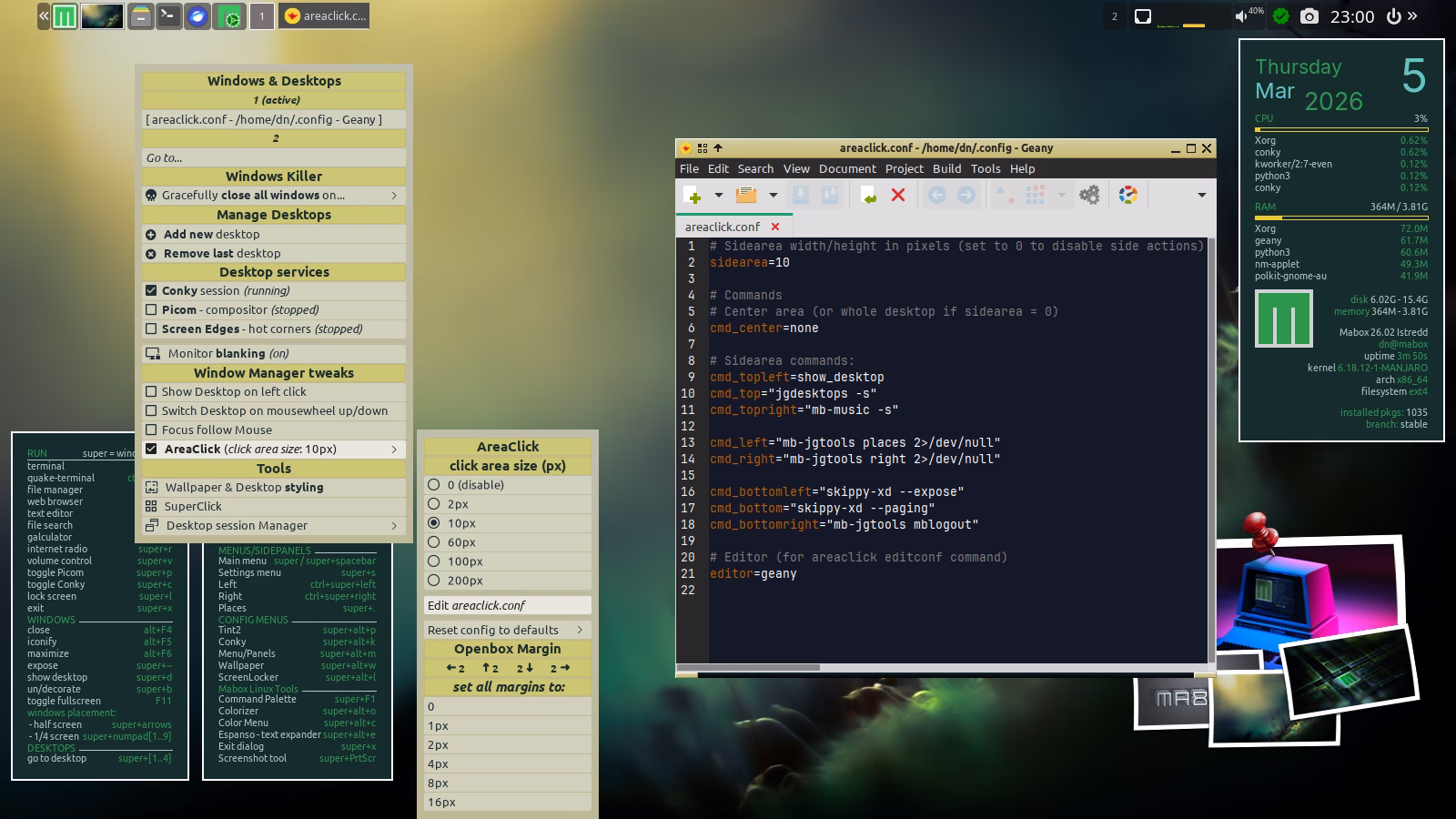The height and width of the screenshot is (819, 1456).
Task: Enable Picom compositor checkbox
Action: coord(152,310)
